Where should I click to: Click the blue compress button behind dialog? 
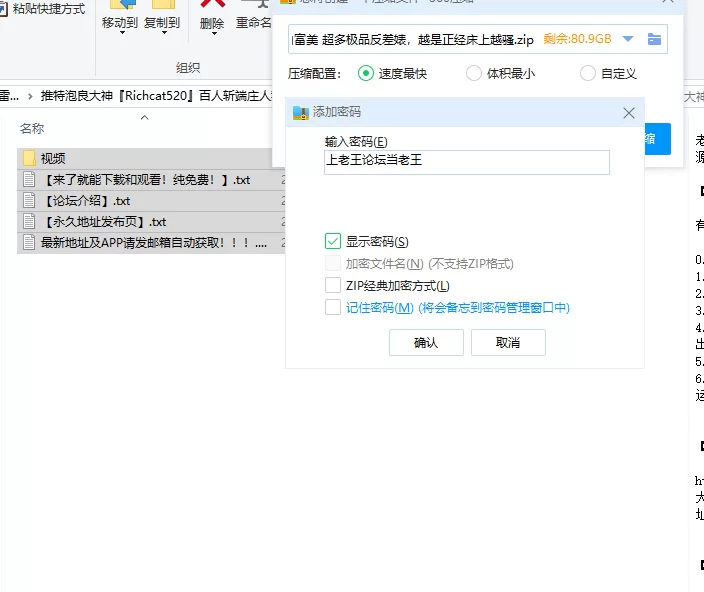[658, 139]
